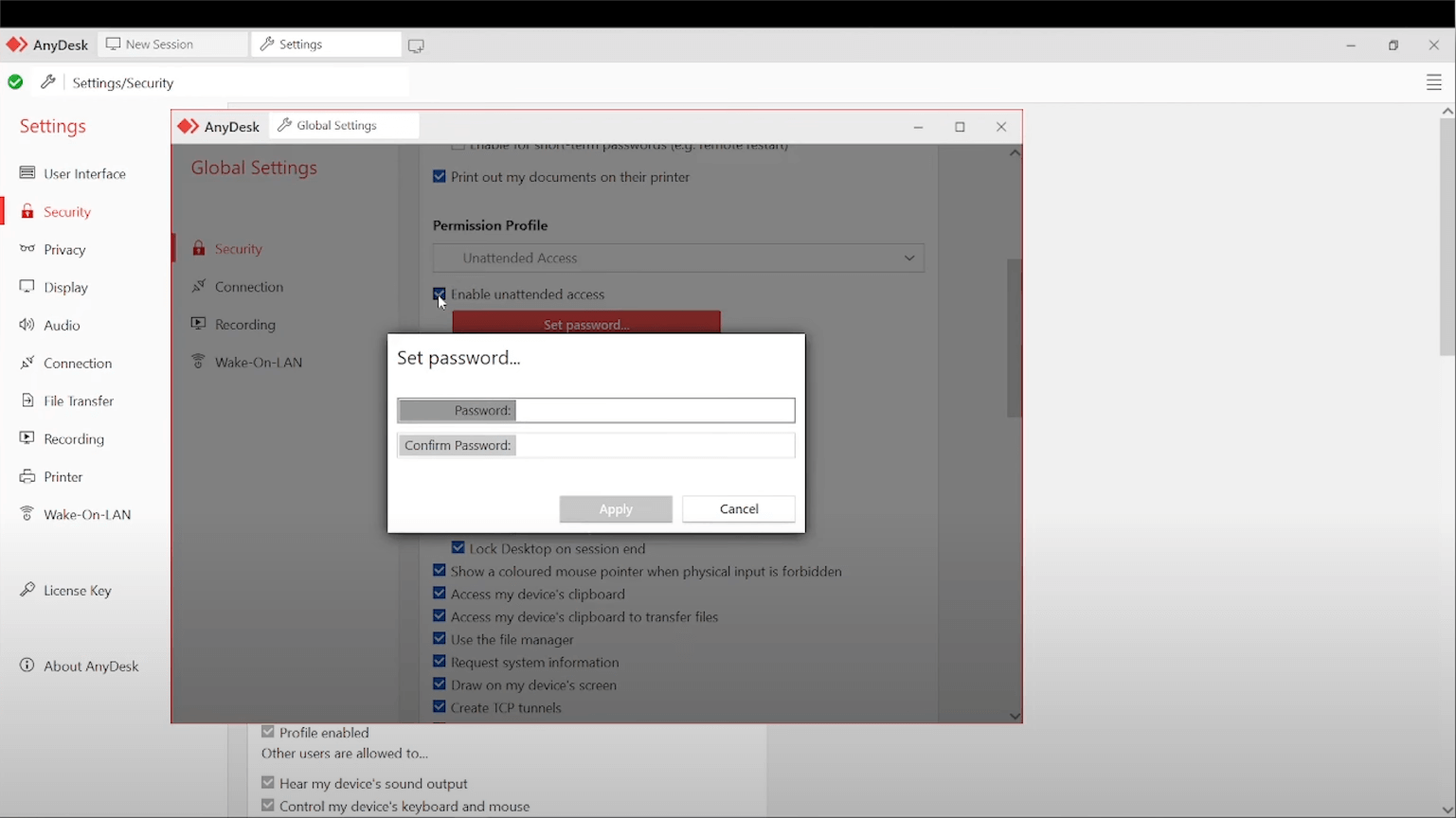The width and height of the screenshot is (1456, 818).
Task: Toggle Draw on my device's screen checkbox
Action: [x=439, y=685]
